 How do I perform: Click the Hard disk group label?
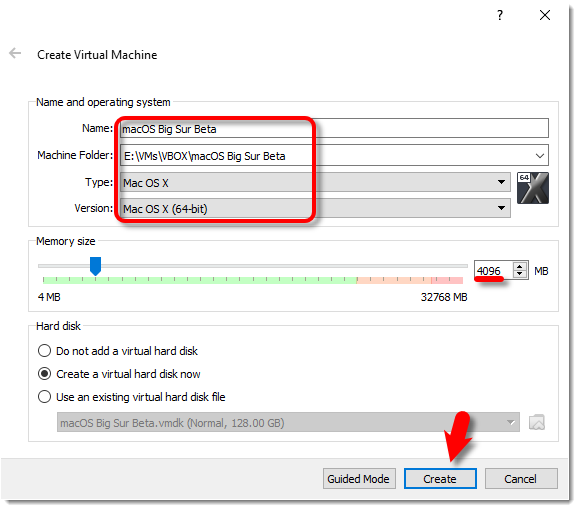click(x=58, y=326)
